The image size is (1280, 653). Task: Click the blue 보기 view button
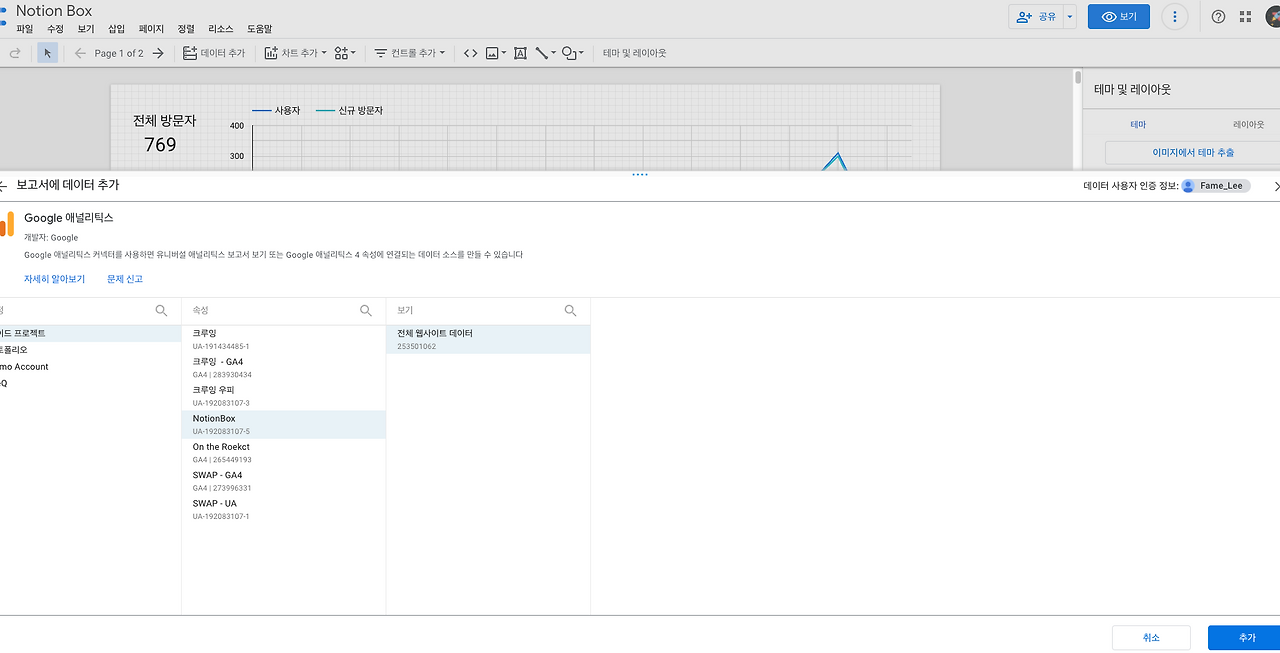pyautogui.click(x=1119, y=17)
